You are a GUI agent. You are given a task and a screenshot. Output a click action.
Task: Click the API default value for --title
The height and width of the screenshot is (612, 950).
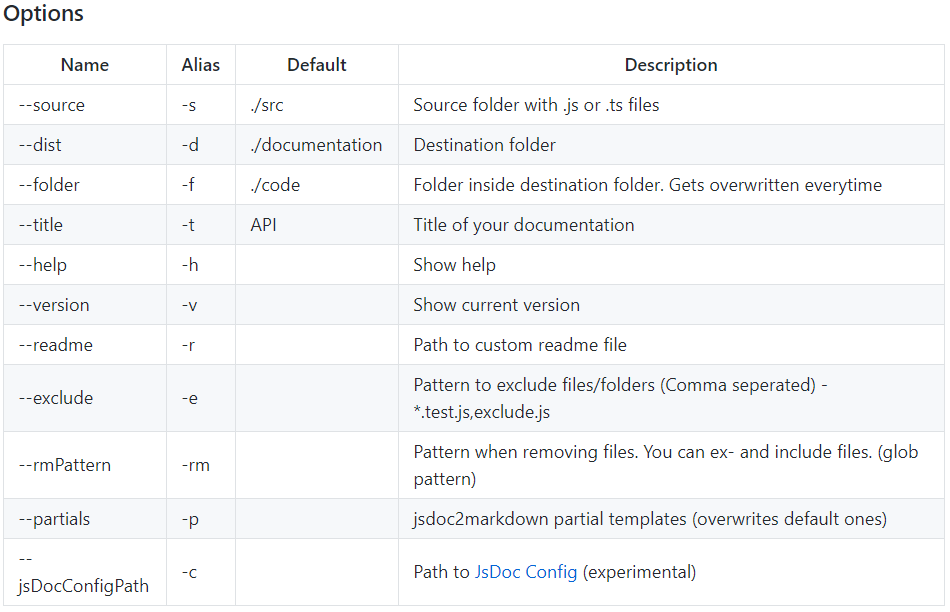pos(264,225)
